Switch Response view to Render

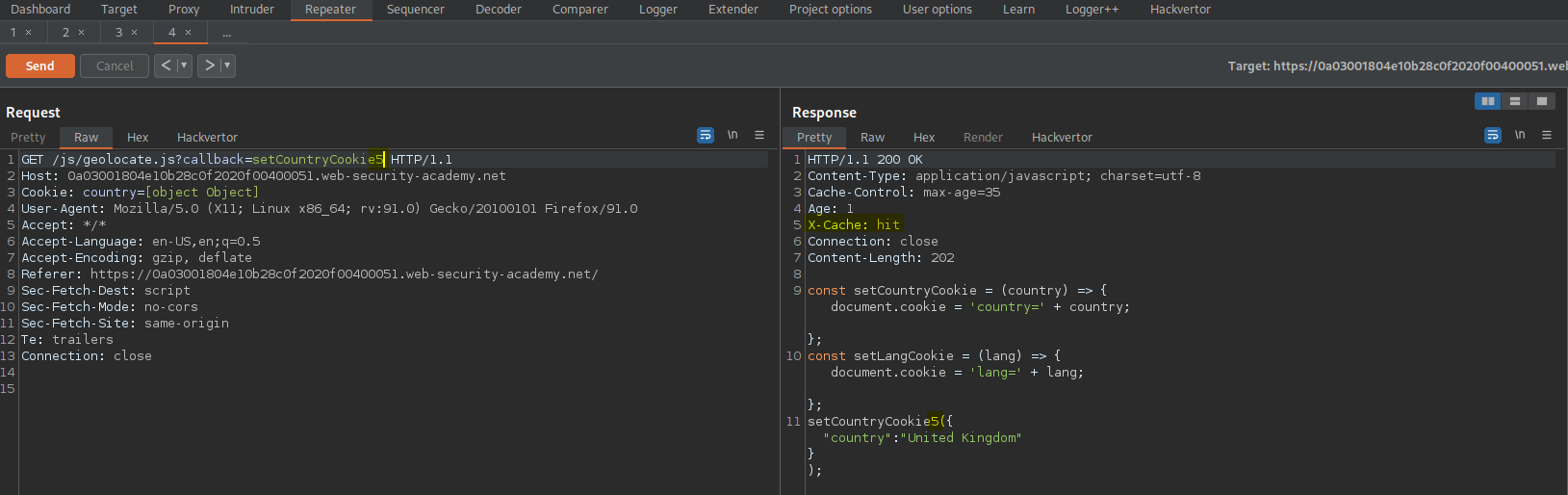click(983, 138)
